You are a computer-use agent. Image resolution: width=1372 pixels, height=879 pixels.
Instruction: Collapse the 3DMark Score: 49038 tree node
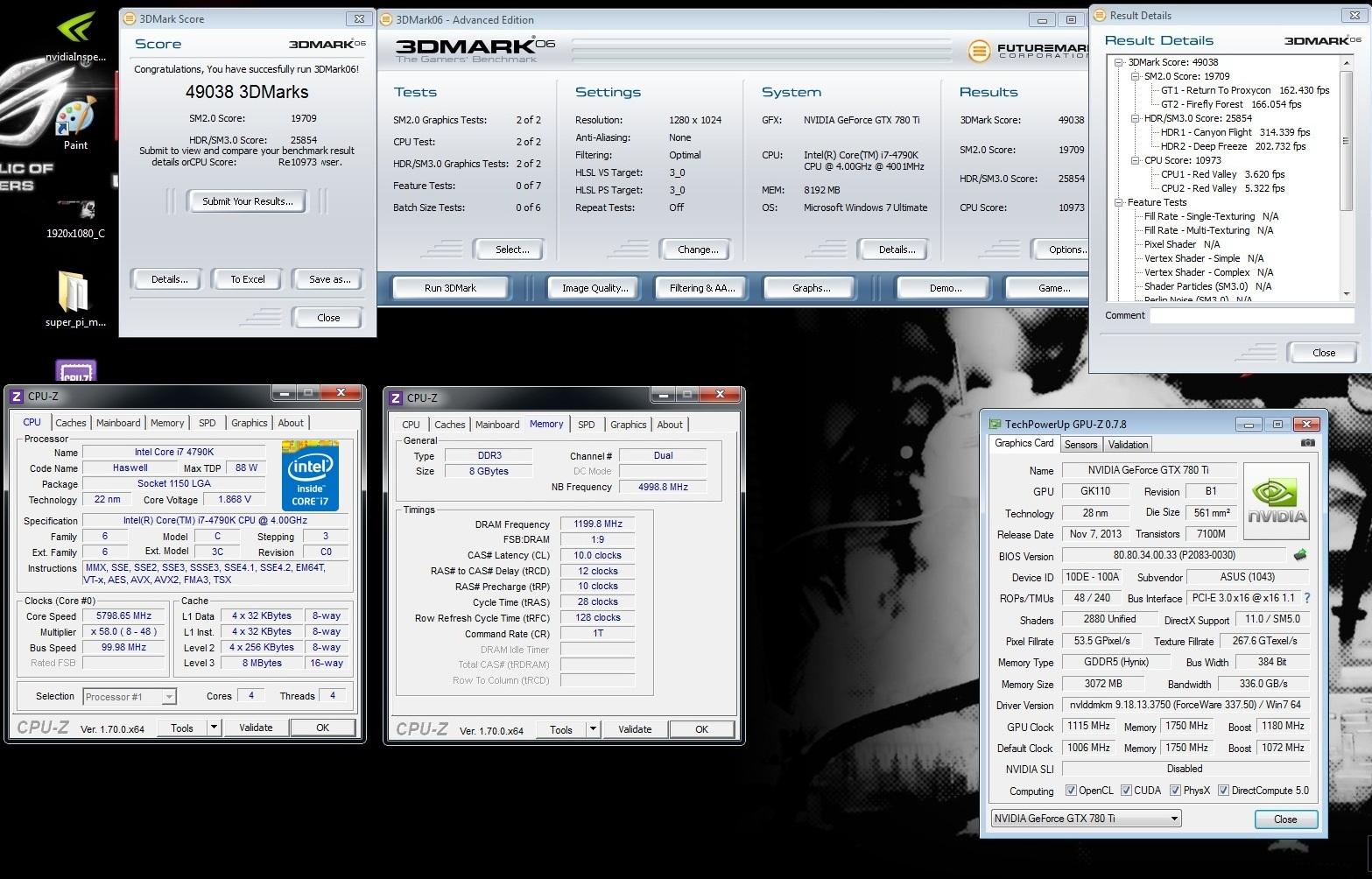(x=1119, y=62)
